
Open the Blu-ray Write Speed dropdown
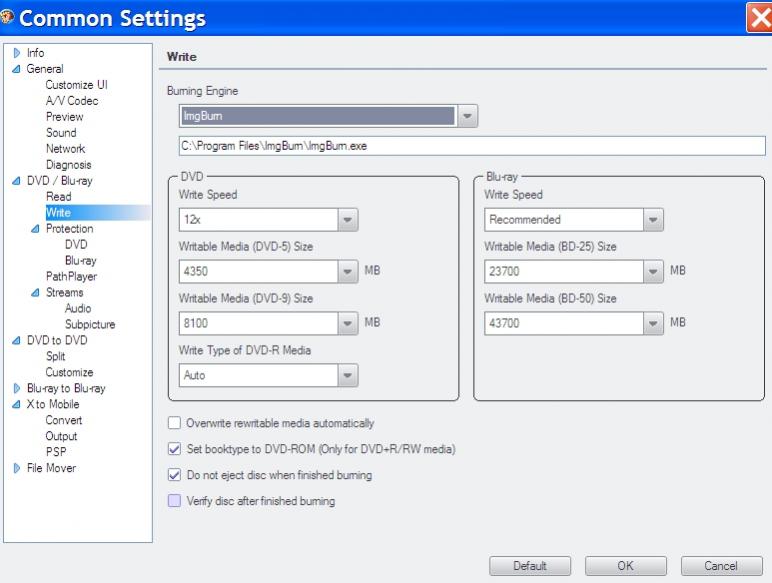[x=653, y=220]
